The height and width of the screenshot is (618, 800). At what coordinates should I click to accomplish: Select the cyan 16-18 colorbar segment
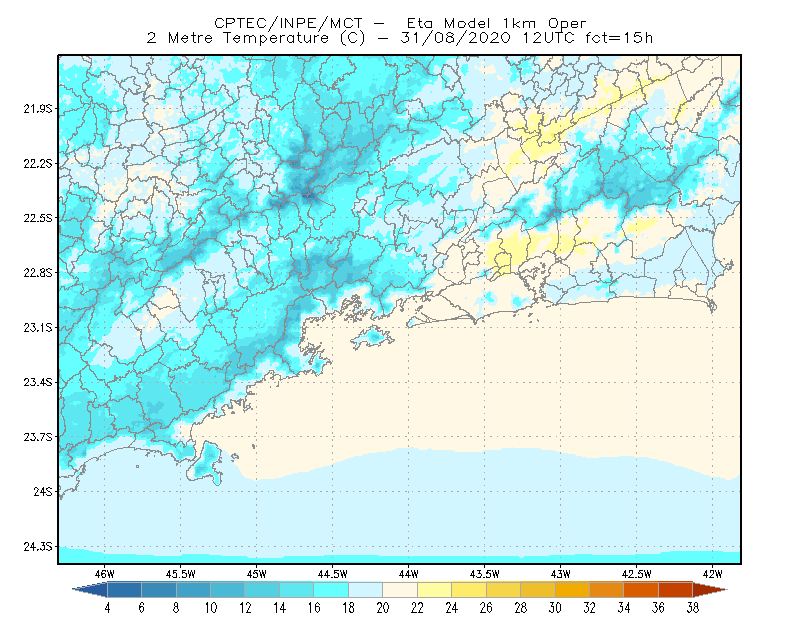tap(331, 590)
